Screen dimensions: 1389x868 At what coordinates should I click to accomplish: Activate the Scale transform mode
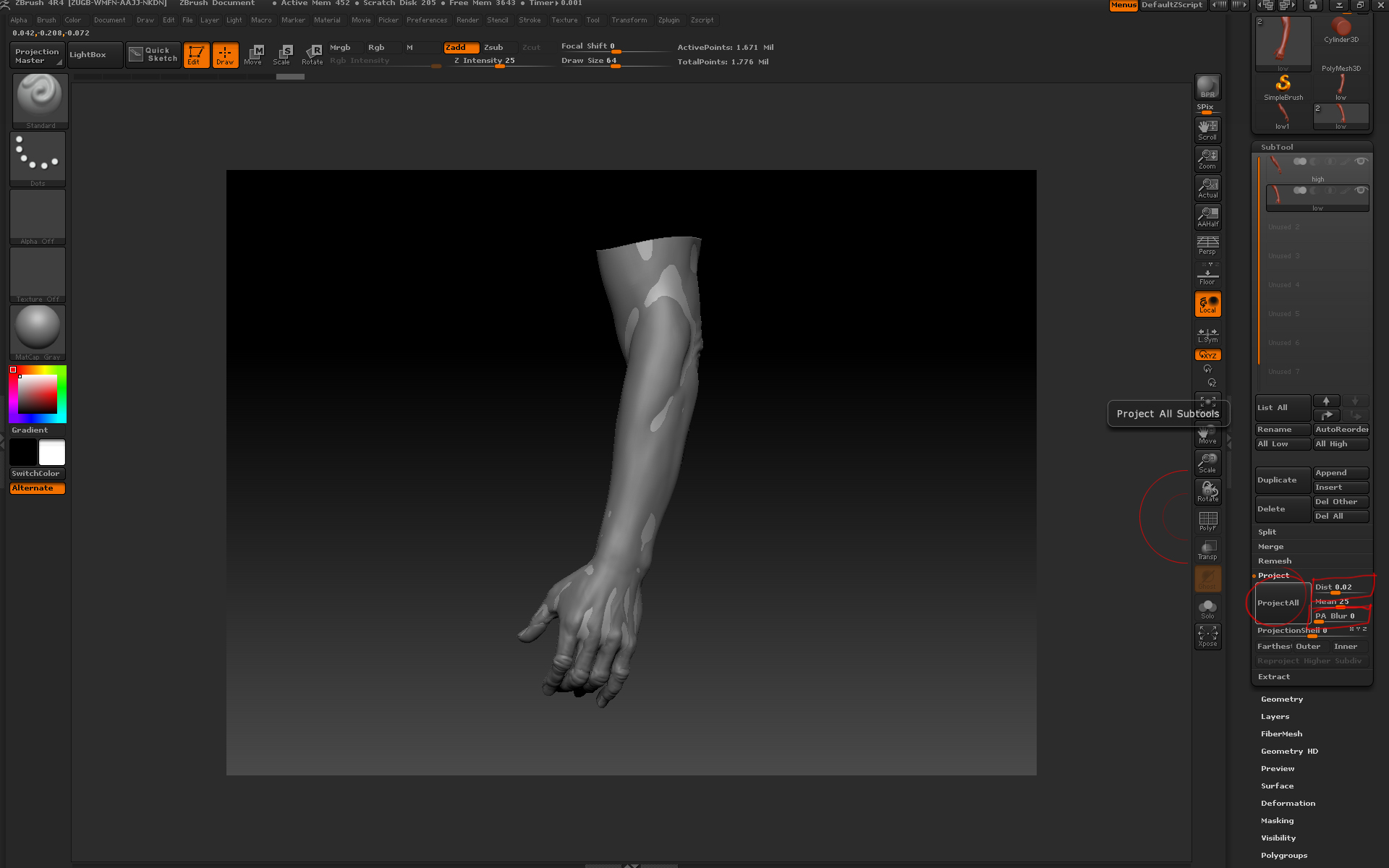click(284, 54)
